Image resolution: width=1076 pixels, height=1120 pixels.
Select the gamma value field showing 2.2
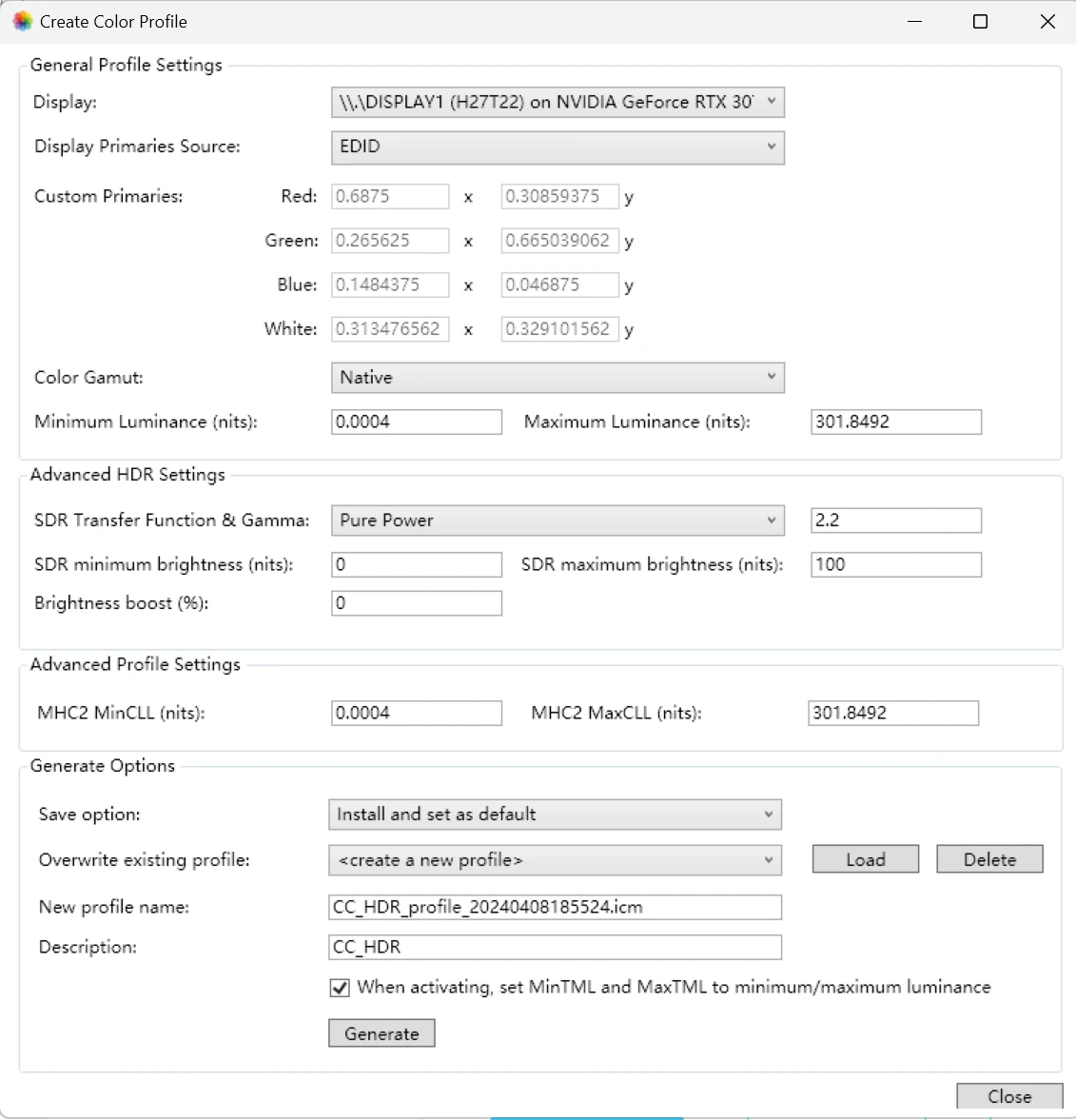[x=895, y=521]
